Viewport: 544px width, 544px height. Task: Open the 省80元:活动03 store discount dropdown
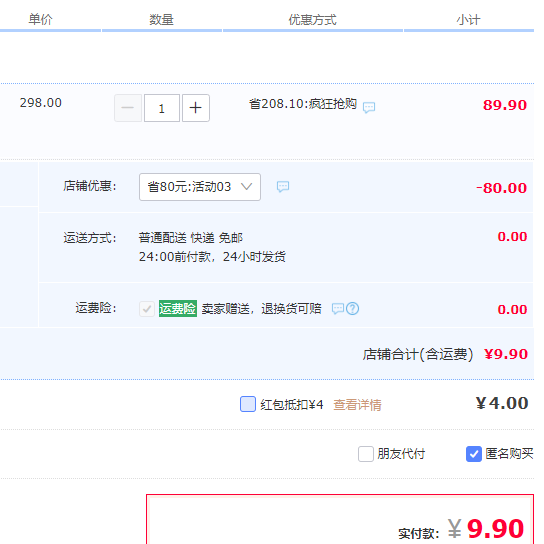click(x=200, y=187)
